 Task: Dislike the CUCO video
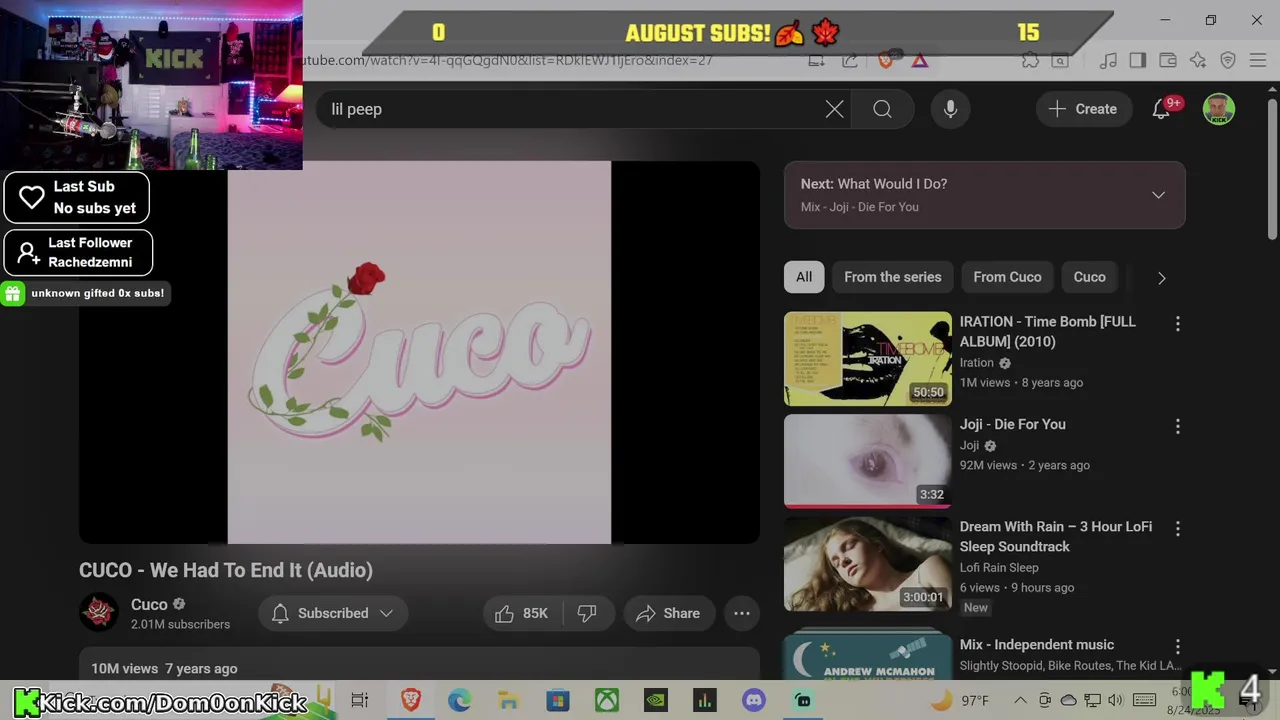(587, 613)
